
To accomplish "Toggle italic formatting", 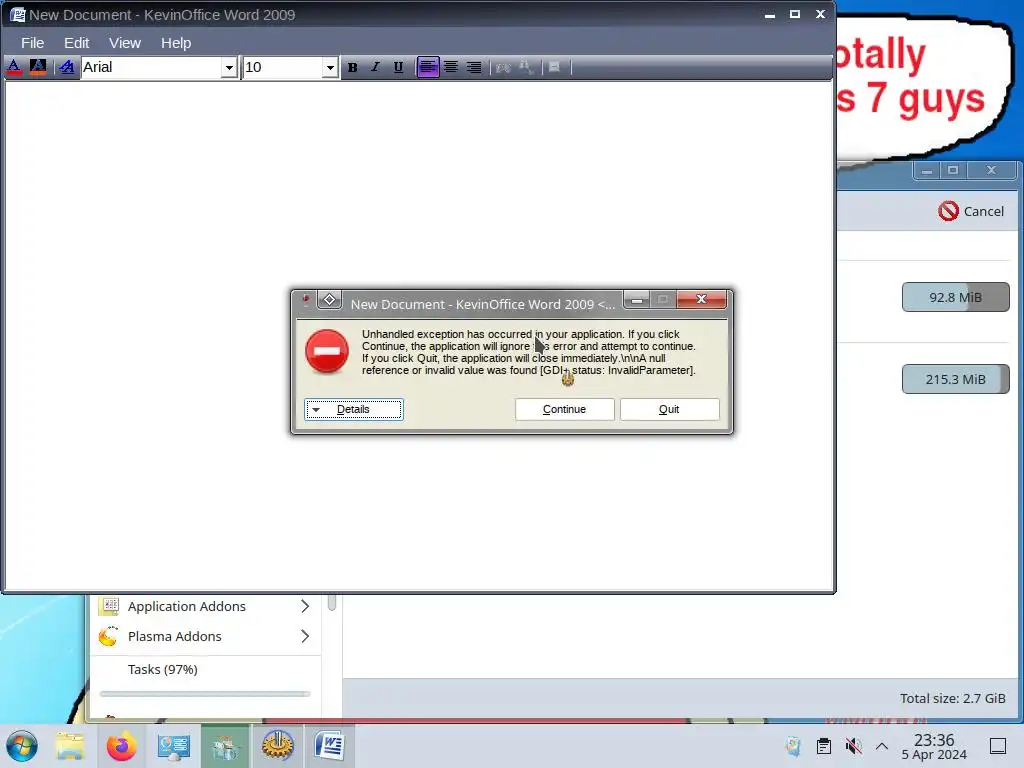I will tap(375, 67).
